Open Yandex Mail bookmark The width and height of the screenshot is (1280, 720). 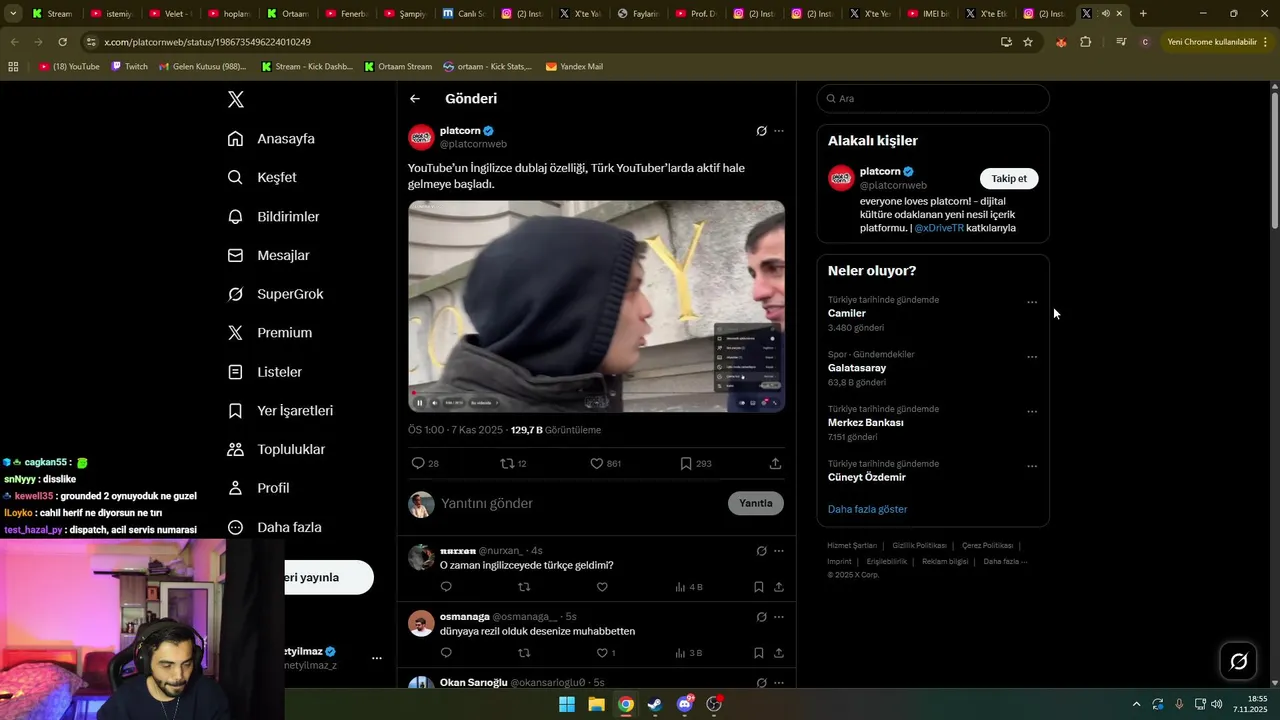pyautogui.click(x=574, y=67)
